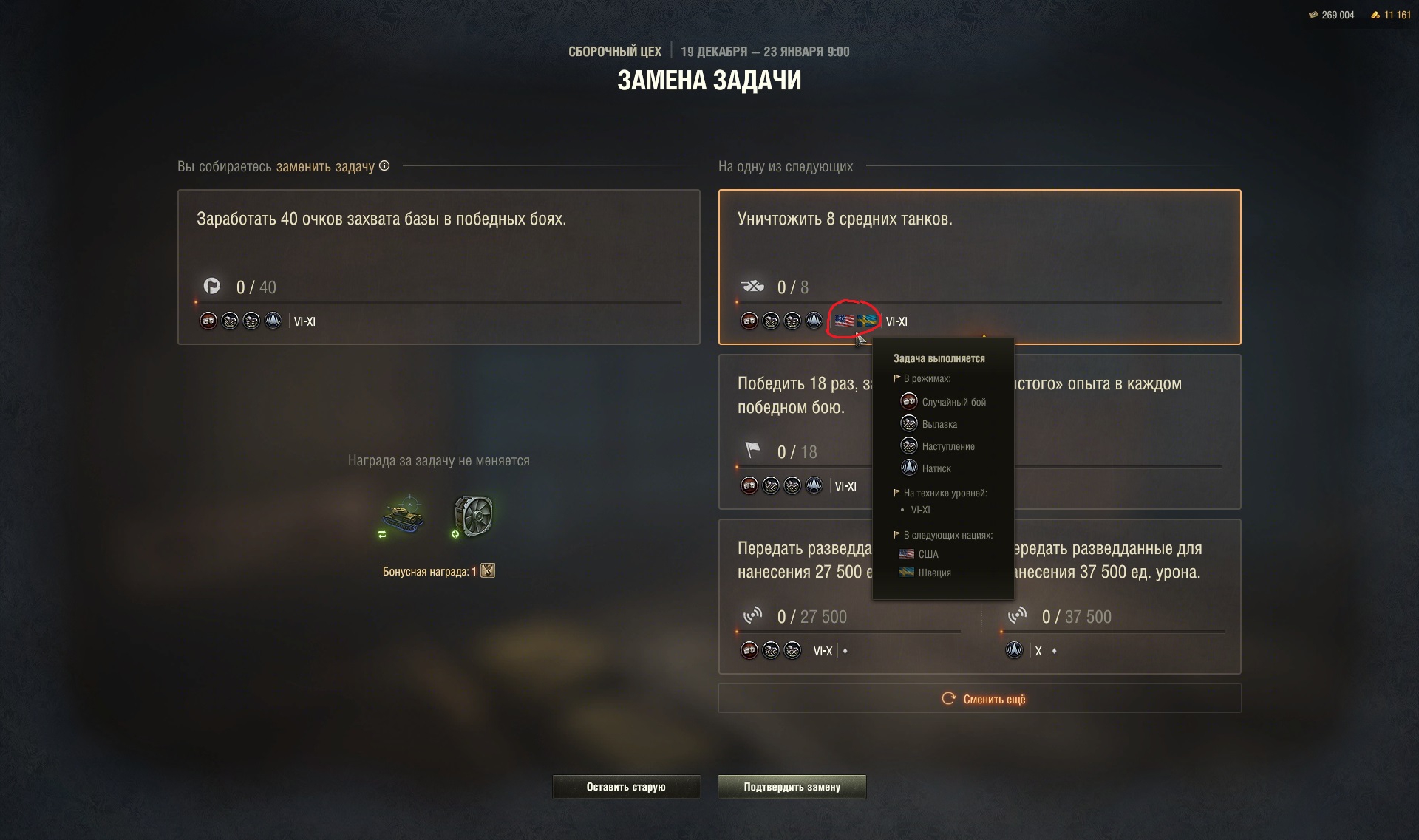
Task: Click the gold balance 11 161
Action: coord(1390,15)
